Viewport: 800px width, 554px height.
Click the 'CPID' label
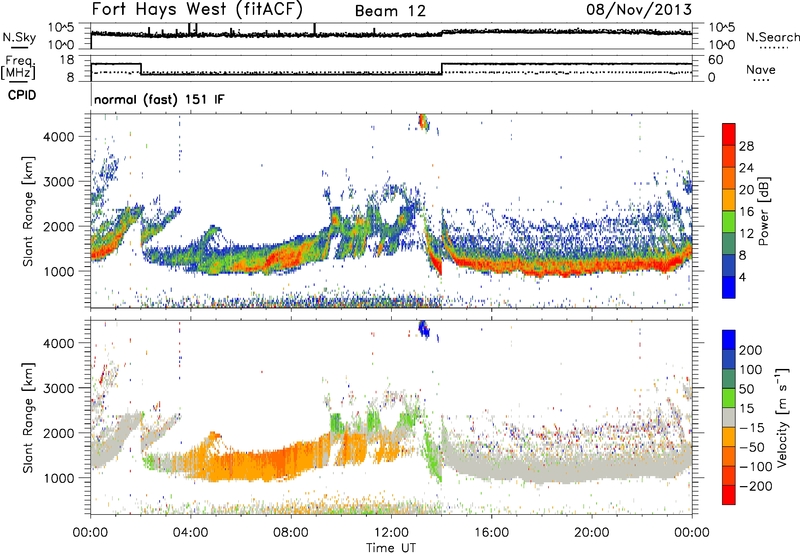pyautogui.click(x=22, y=95)
